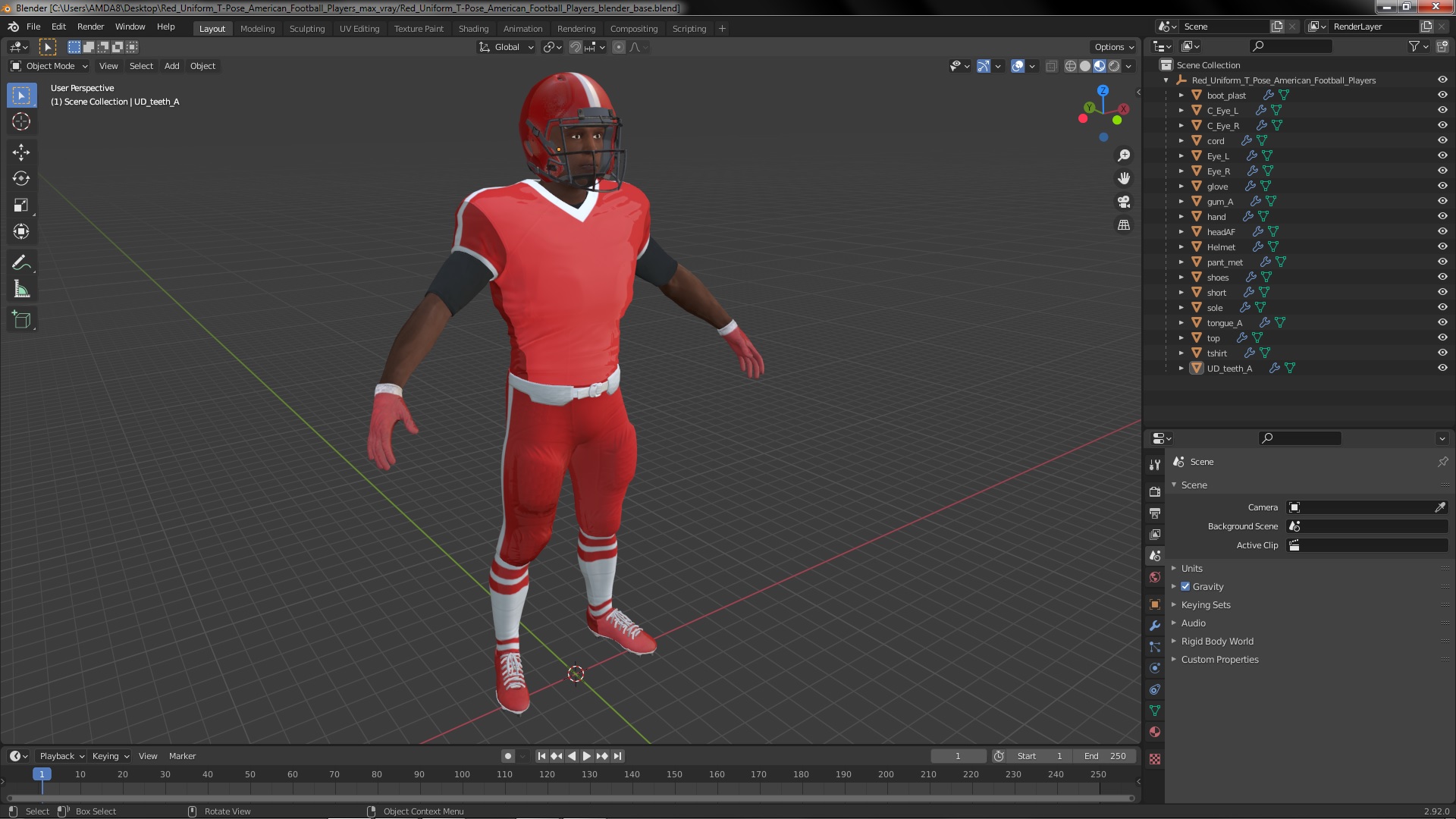Screen dimensions: 1456x819
Task: Open the Playback dropdown
Action: [x=61, y=756]
